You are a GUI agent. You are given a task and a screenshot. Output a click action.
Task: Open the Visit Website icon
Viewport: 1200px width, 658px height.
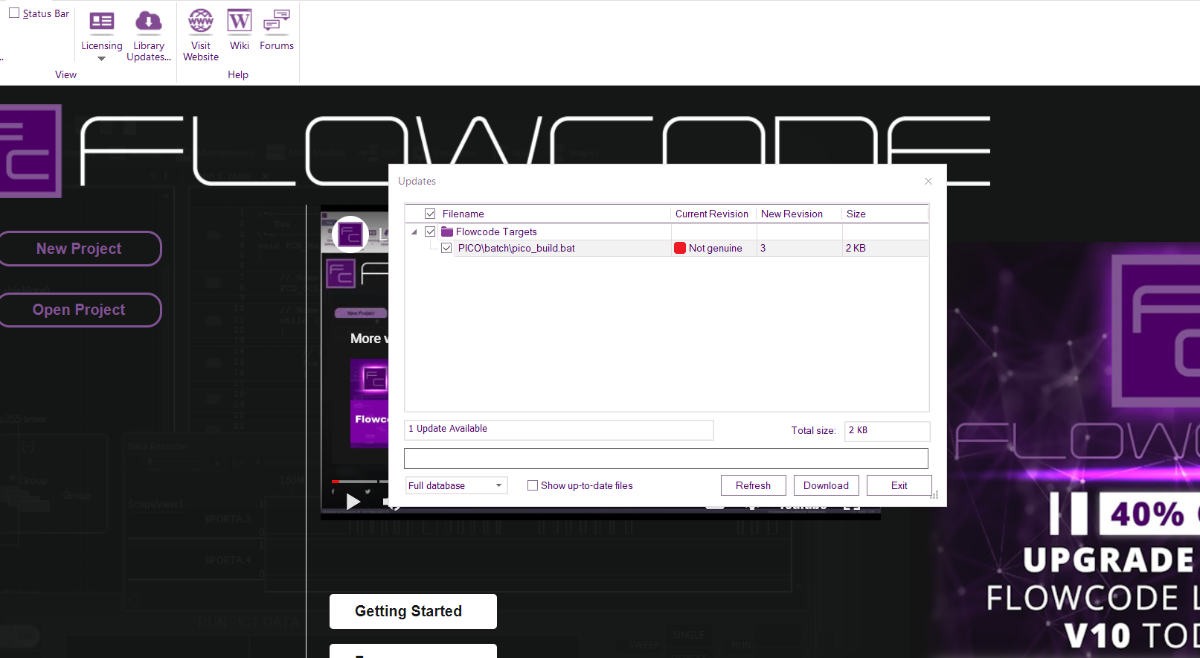coord(201,35)
